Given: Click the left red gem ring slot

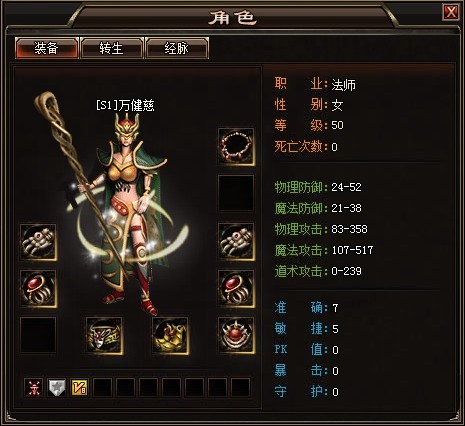Looking at the screenshot, I should (38, 289).
